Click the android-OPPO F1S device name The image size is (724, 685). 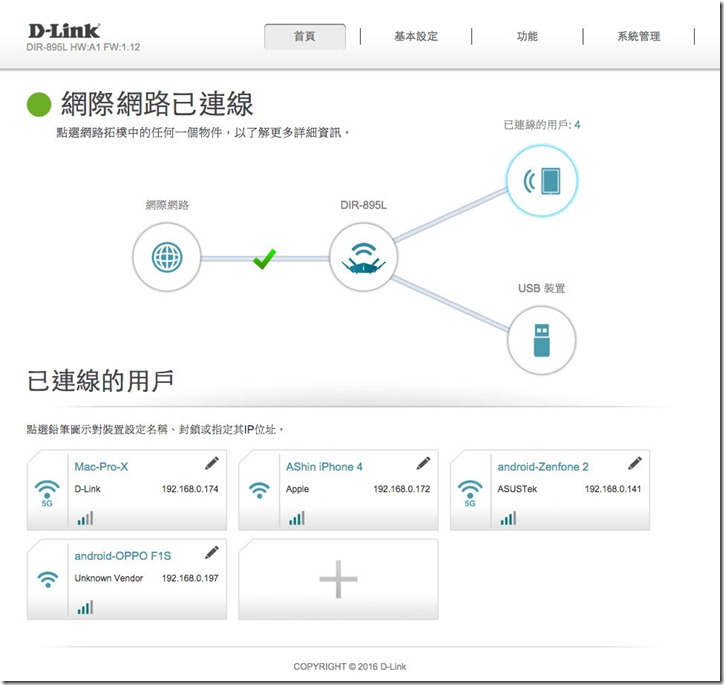click(123, 556)
